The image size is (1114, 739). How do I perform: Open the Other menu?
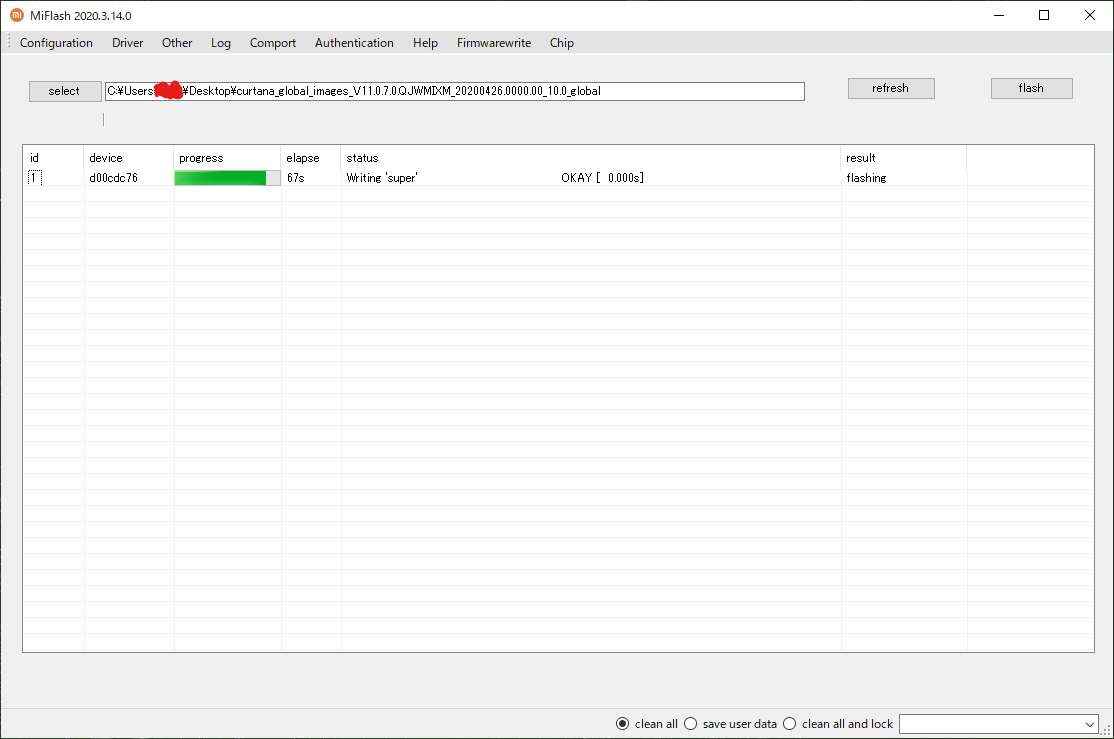[177, 43]
